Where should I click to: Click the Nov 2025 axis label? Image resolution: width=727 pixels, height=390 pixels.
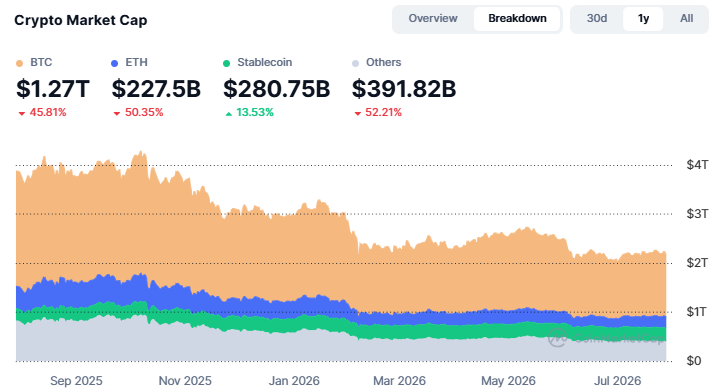pyautogui.click(x=185, y=381)
